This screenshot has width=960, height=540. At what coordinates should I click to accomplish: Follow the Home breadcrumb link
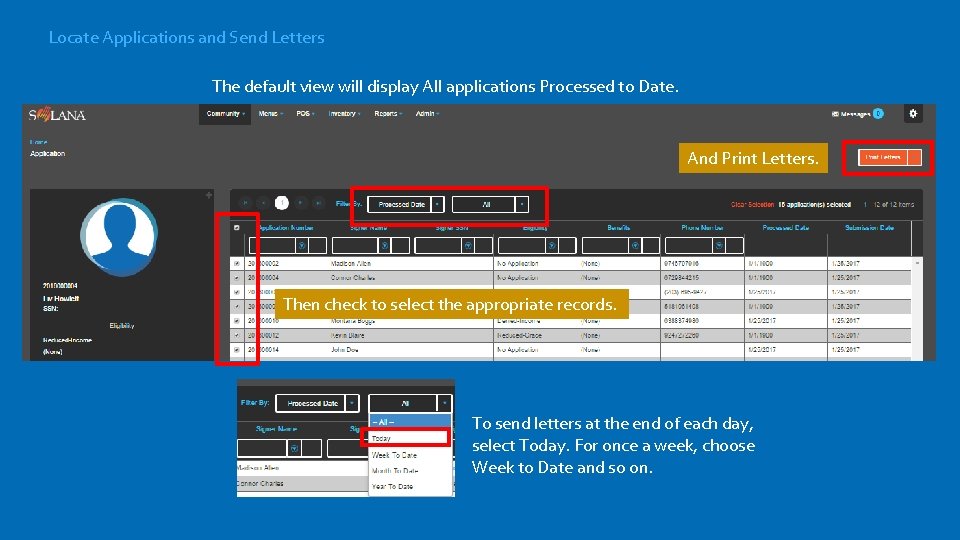38,142
